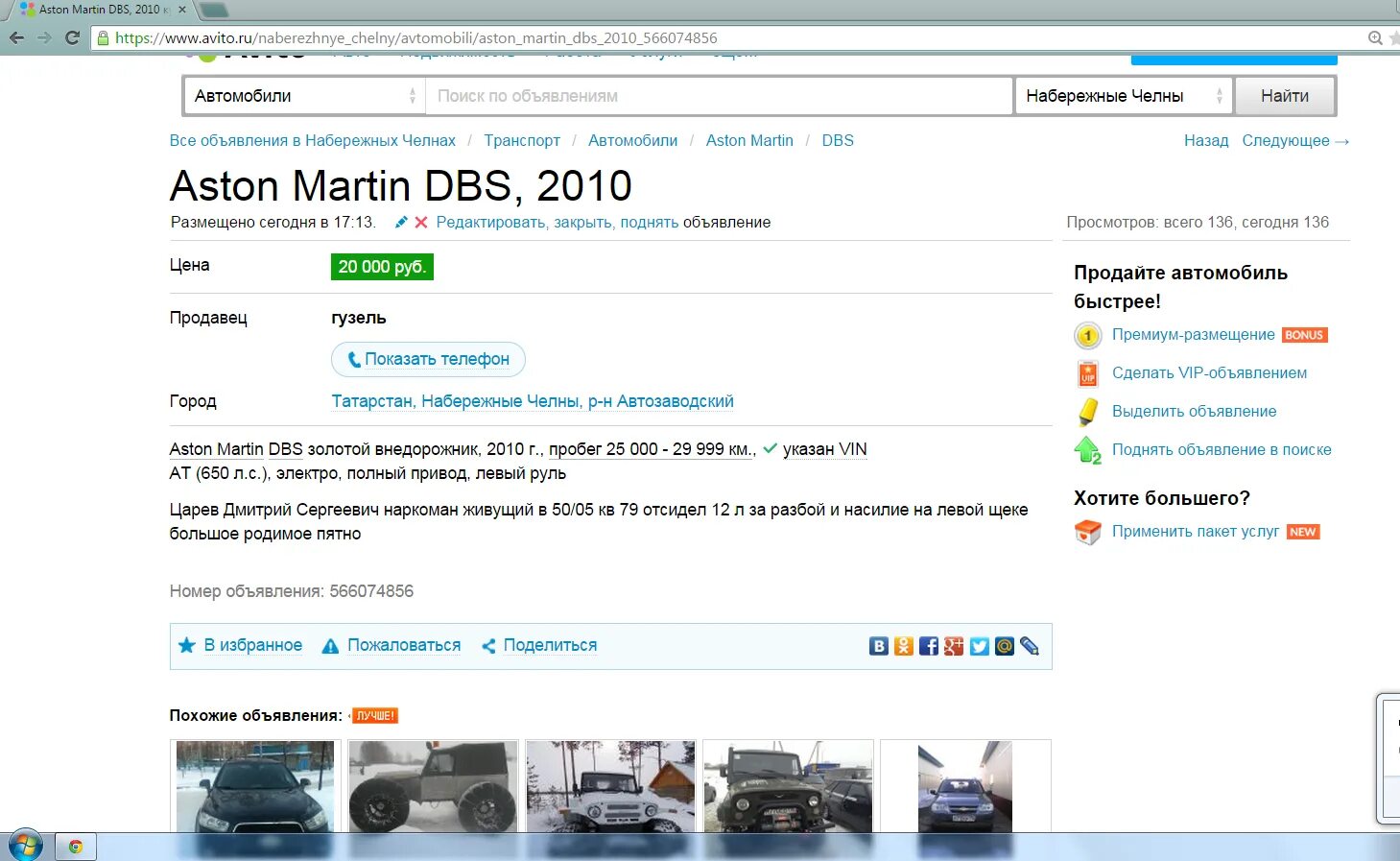Screen dimensions: 1400x861
Task: Share the listing on Google Plus
Action: [x=953, y=646]
